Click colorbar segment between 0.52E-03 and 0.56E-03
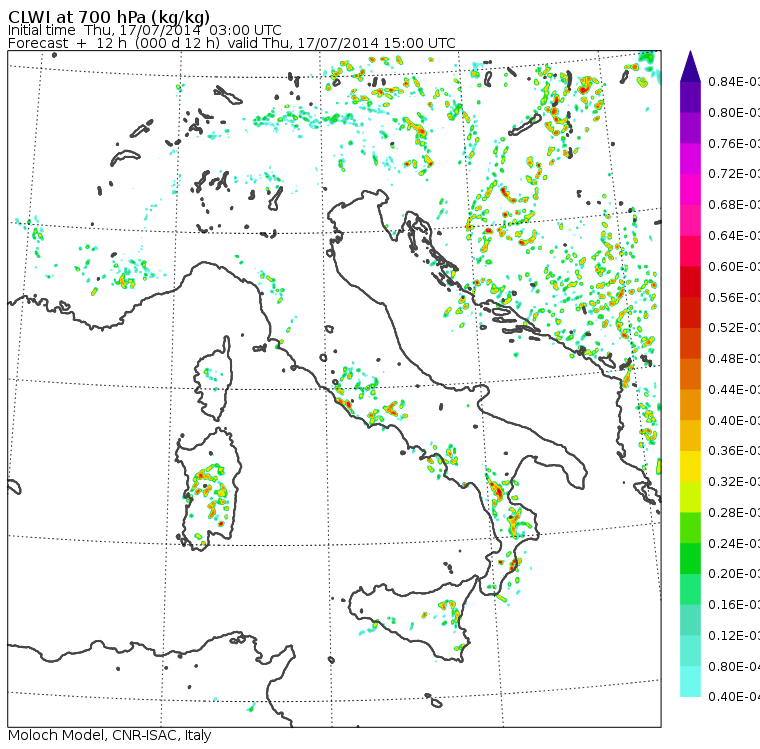Viewport: 760px width, 749px height. click(691, 313)
